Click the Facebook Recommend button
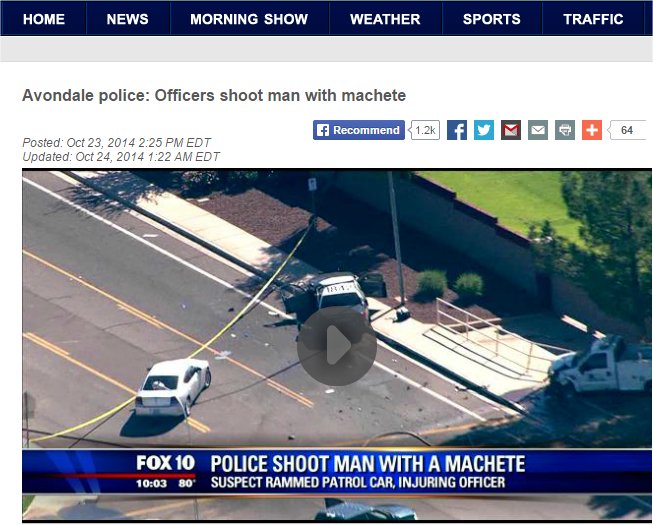The image size is (653, 525). click(x=359, y=130)
